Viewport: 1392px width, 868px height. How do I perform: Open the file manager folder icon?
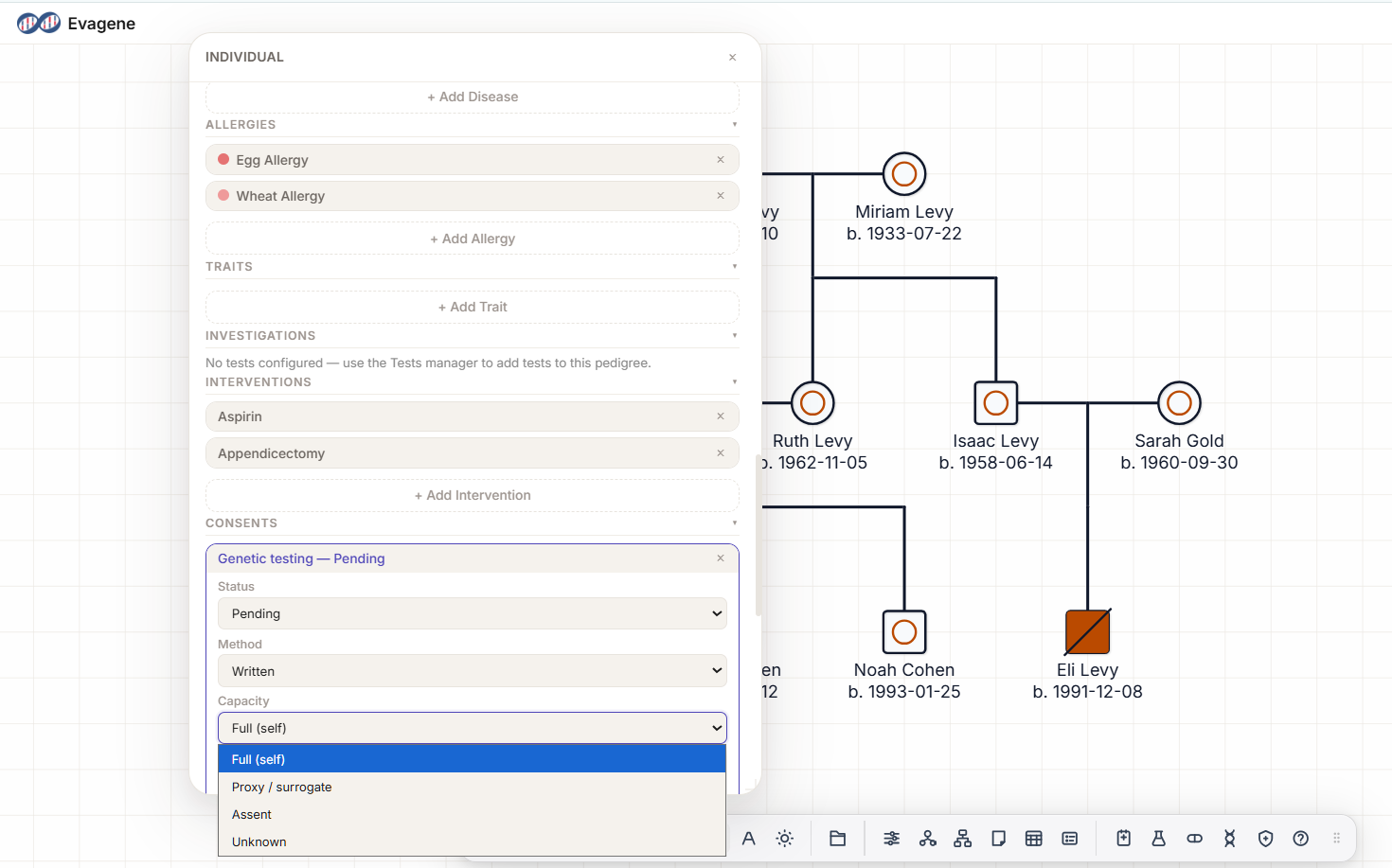(837, 839)
